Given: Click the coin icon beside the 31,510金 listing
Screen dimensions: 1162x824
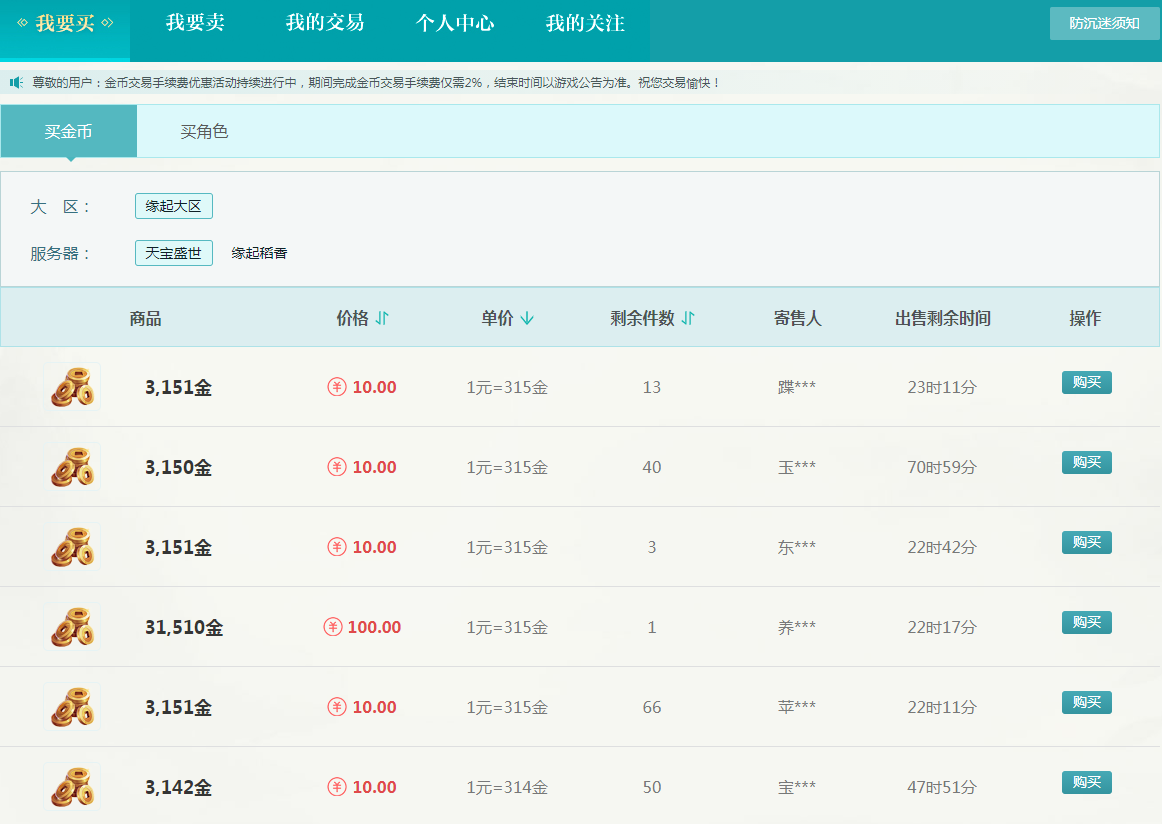Looking at the screenshot, I should coord(72,627).
